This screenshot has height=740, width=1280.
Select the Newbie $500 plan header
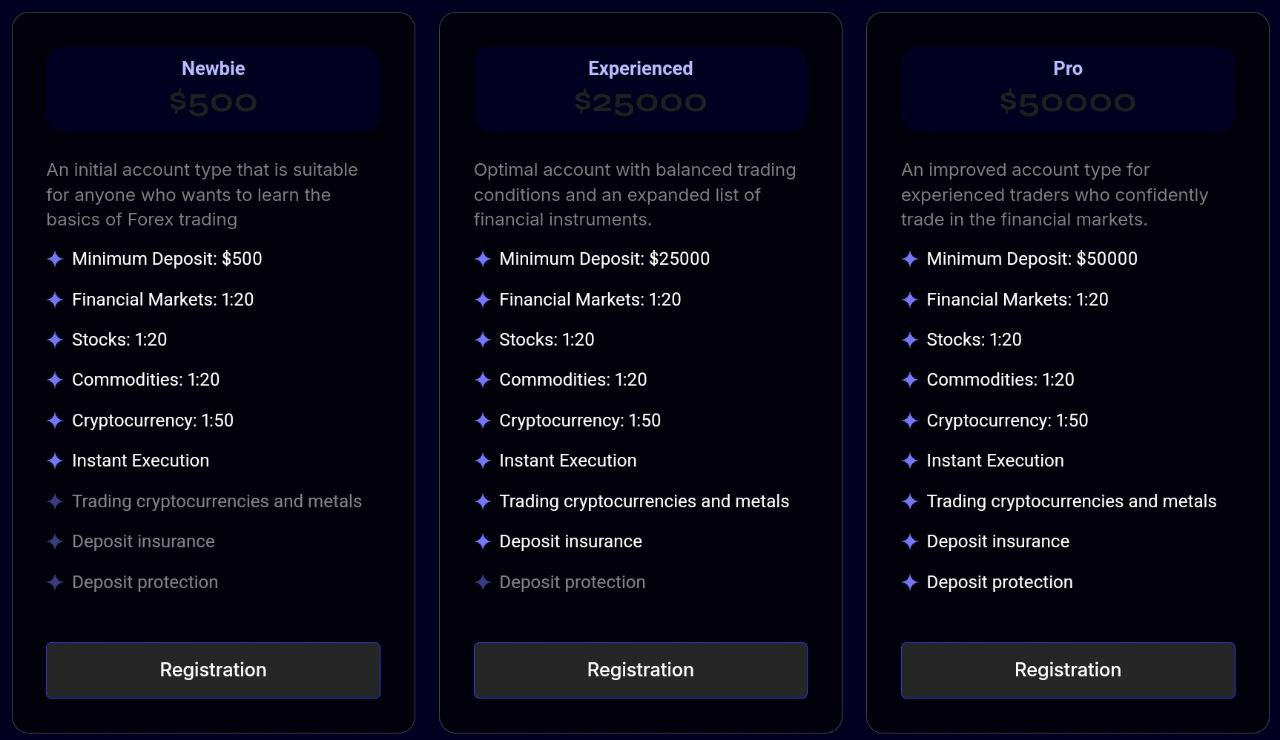click(213, 88)
